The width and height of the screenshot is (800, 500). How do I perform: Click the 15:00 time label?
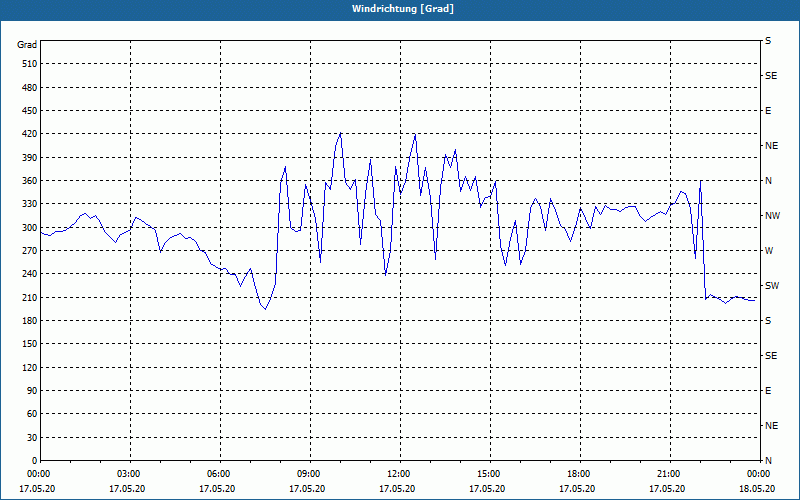(488, 474)
